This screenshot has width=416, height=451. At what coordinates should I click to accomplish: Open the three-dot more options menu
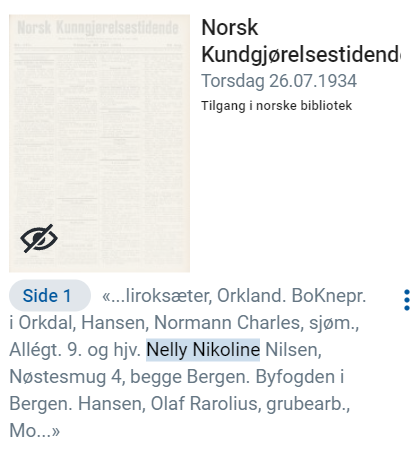click(x=407, y=300)
